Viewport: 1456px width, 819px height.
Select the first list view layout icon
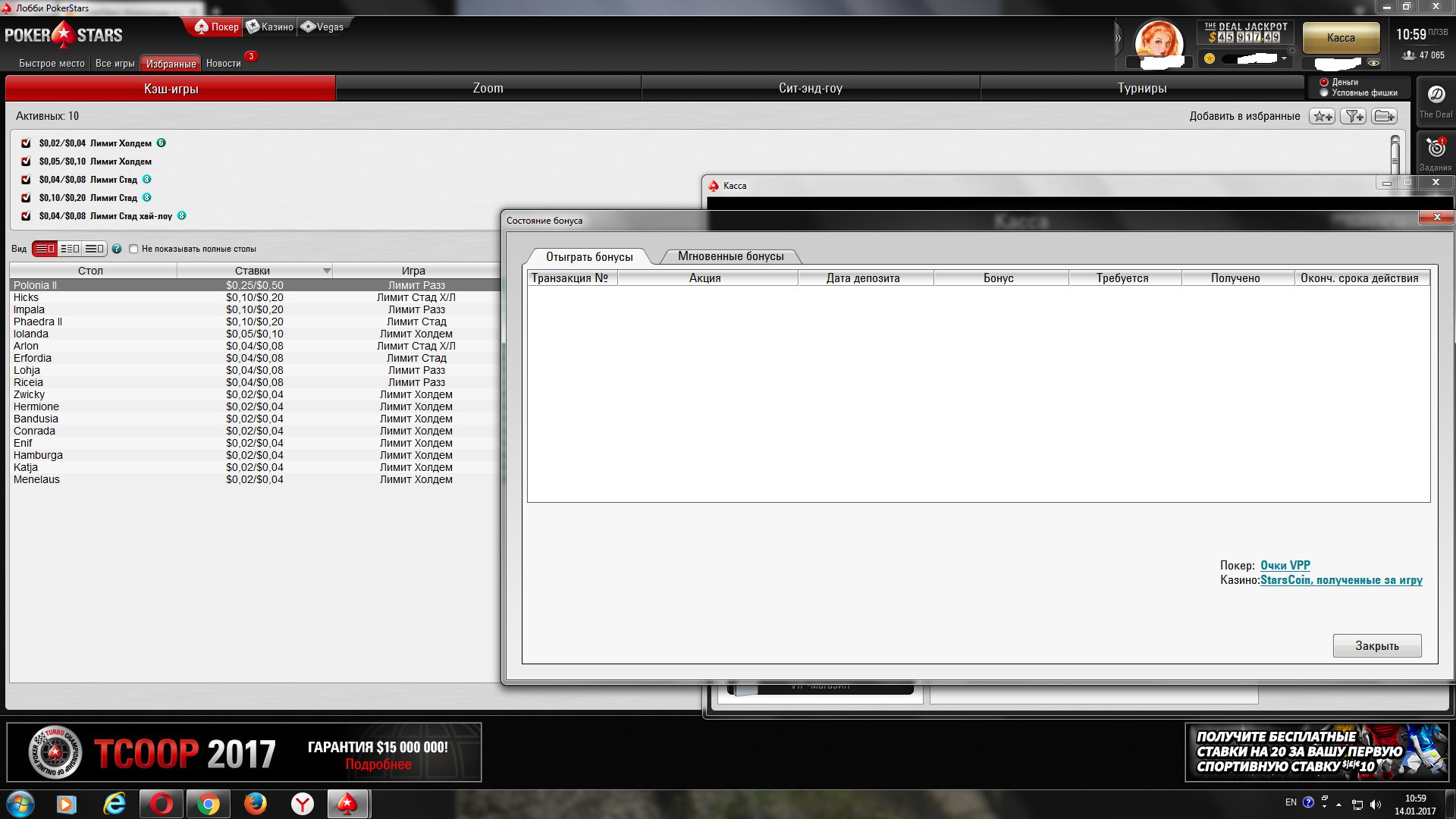45,249
